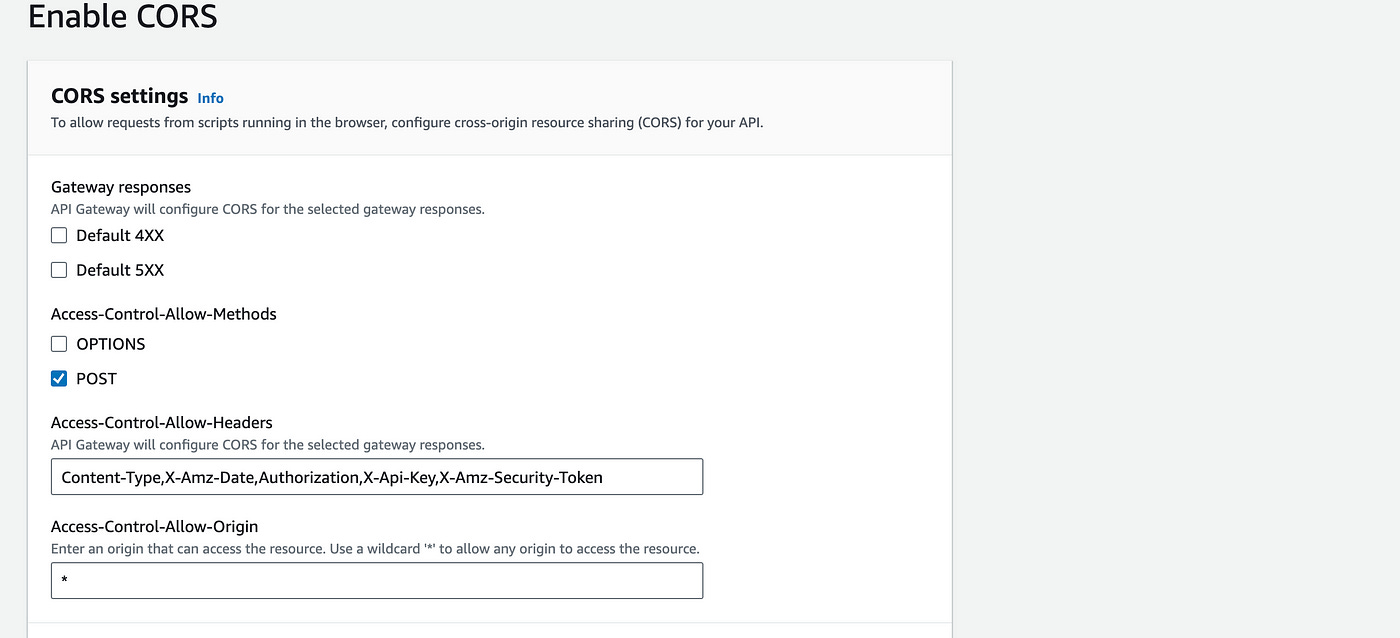
Task: Enable the Default 4XX gateway response checkbox
Action: [x=59, y=236]
